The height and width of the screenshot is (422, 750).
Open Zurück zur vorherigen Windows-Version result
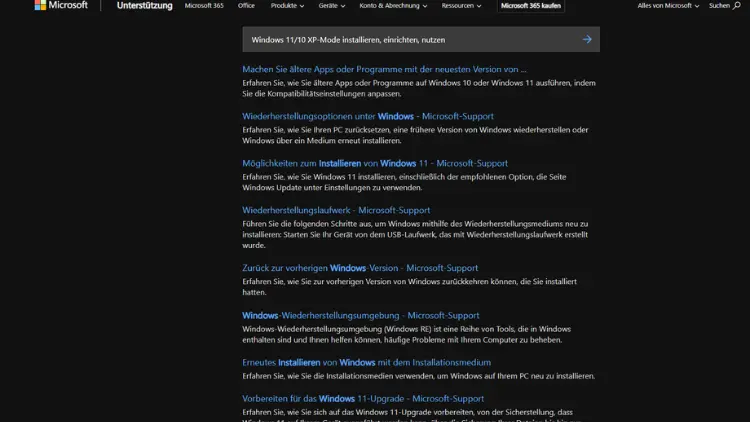pos(360,268)
